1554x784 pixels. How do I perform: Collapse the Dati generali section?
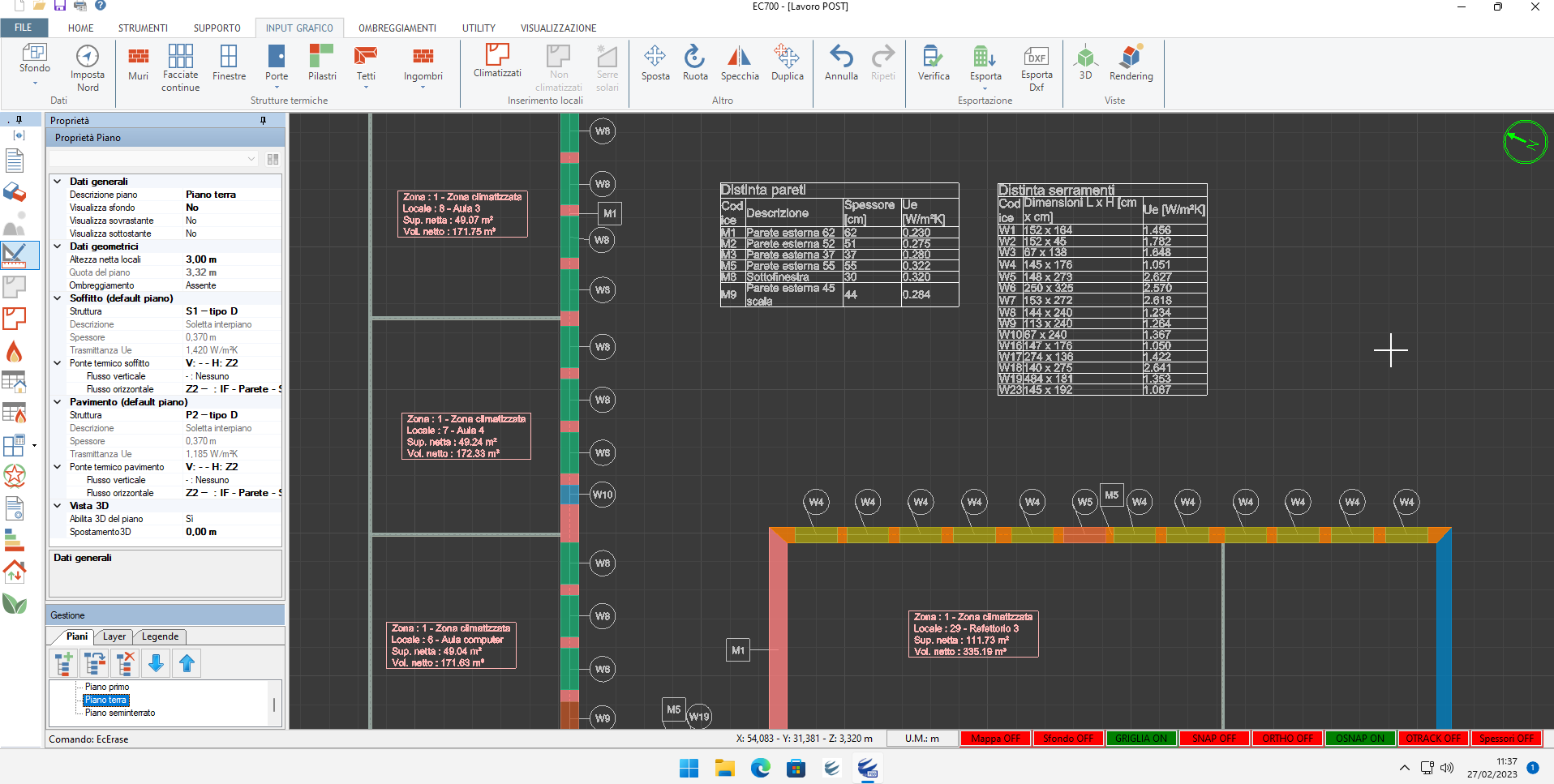[x=58, y=182]
